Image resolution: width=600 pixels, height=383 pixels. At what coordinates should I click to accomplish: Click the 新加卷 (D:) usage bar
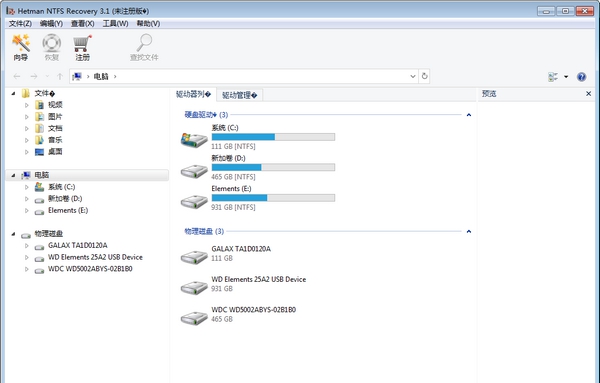point(273,167)
